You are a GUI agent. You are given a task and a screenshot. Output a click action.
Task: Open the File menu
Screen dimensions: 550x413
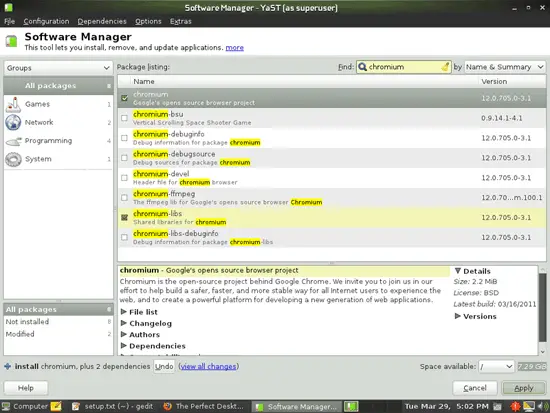pos(9,21)
